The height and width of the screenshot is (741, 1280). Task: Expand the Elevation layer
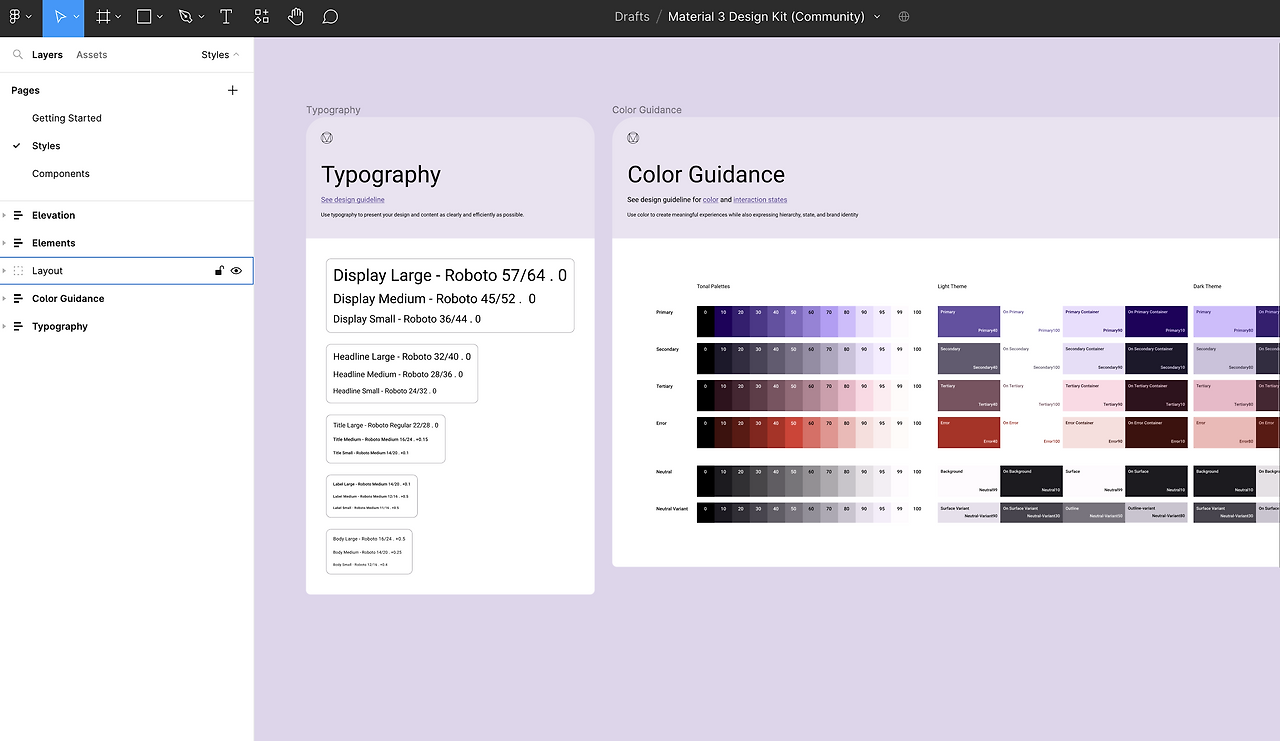coord(4,215)
